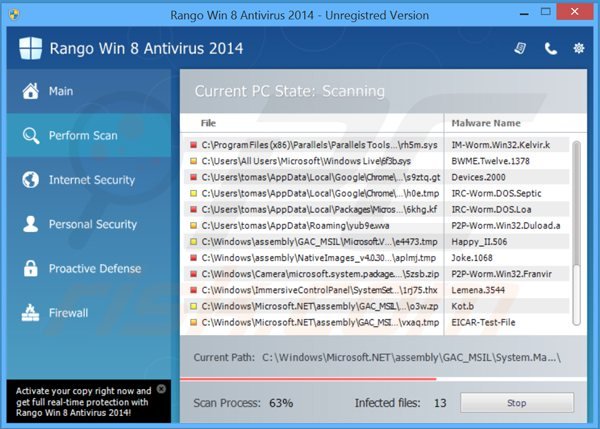This screenshot has width=600, height=429.
Task: Select the aplmj.tmp NativeImages row
Action: (x=377, y=258)
